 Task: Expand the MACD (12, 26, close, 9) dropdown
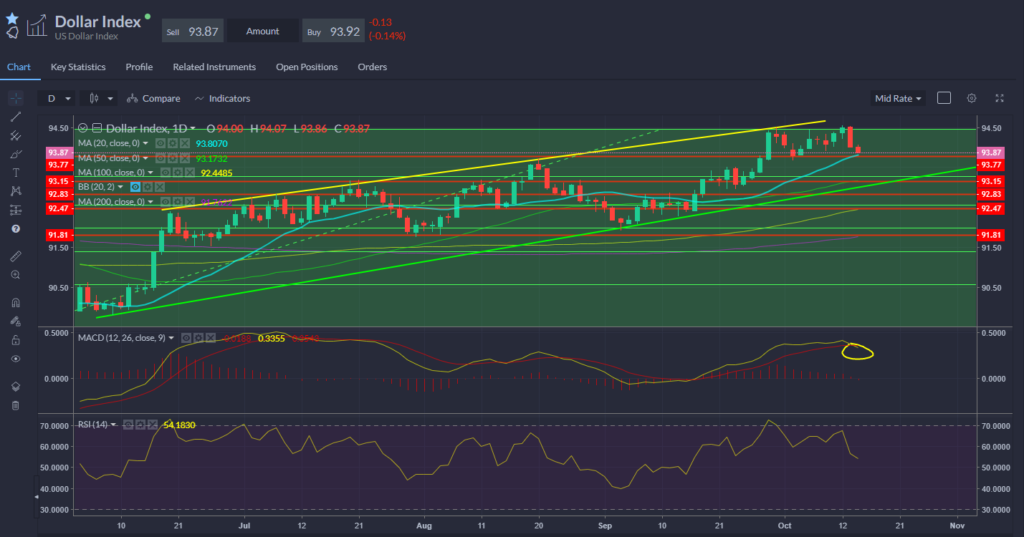click(172, 338)
